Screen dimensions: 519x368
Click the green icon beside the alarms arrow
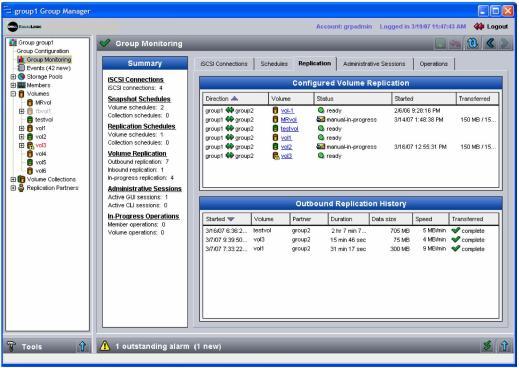(x=487, y=346)
